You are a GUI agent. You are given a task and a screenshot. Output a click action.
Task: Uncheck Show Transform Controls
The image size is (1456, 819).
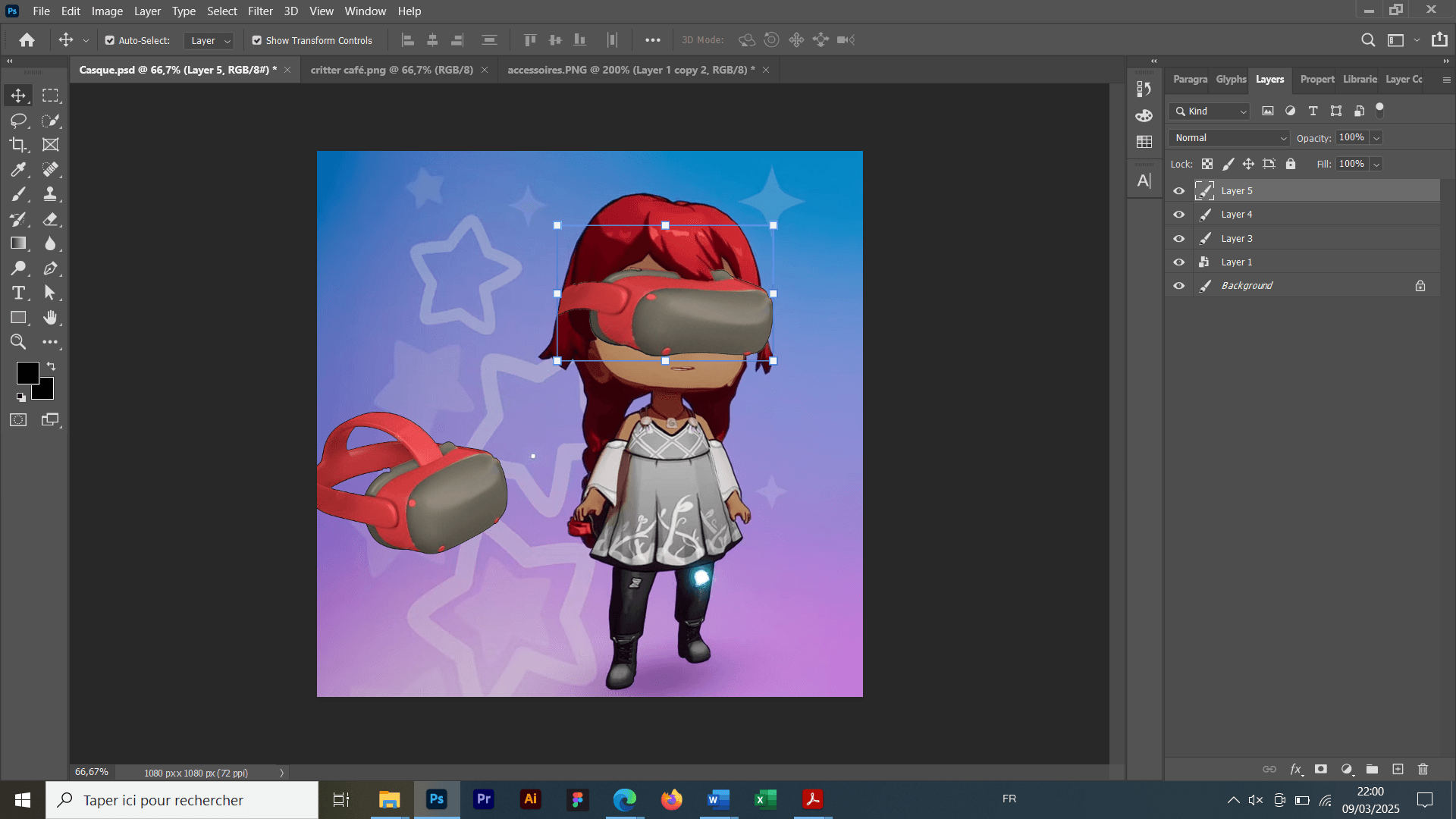point(257,41)
